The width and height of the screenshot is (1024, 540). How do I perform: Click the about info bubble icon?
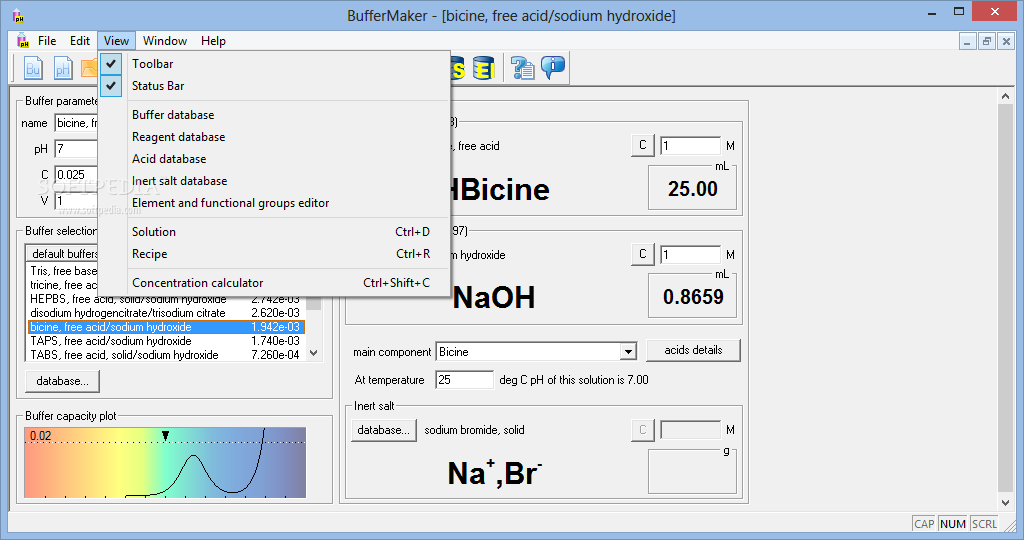tap(553, 68)
